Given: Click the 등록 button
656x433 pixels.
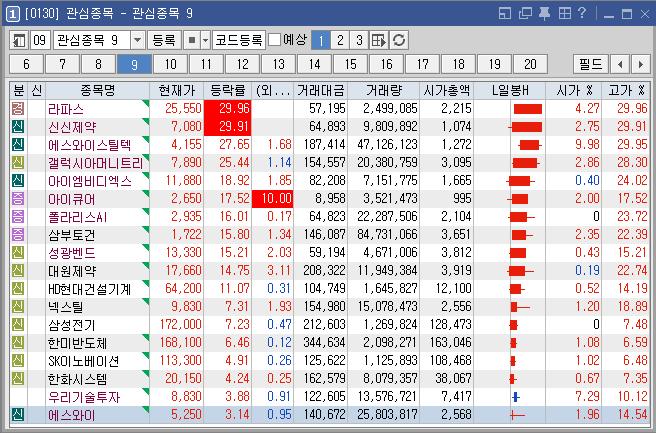Looking at the screenshot, I should [164, 41].
